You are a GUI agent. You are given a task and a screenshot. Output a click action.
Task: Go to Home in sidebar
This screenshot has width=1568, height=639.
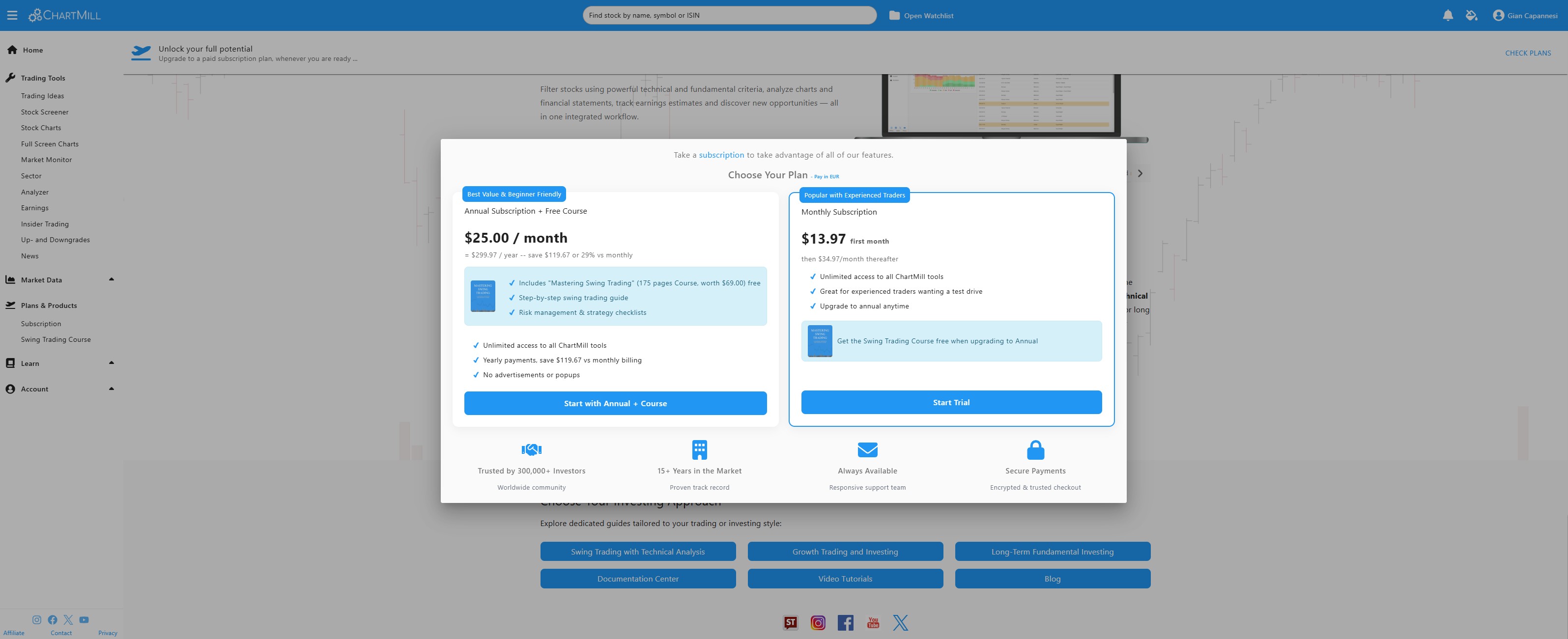click(x=33, y=50)
